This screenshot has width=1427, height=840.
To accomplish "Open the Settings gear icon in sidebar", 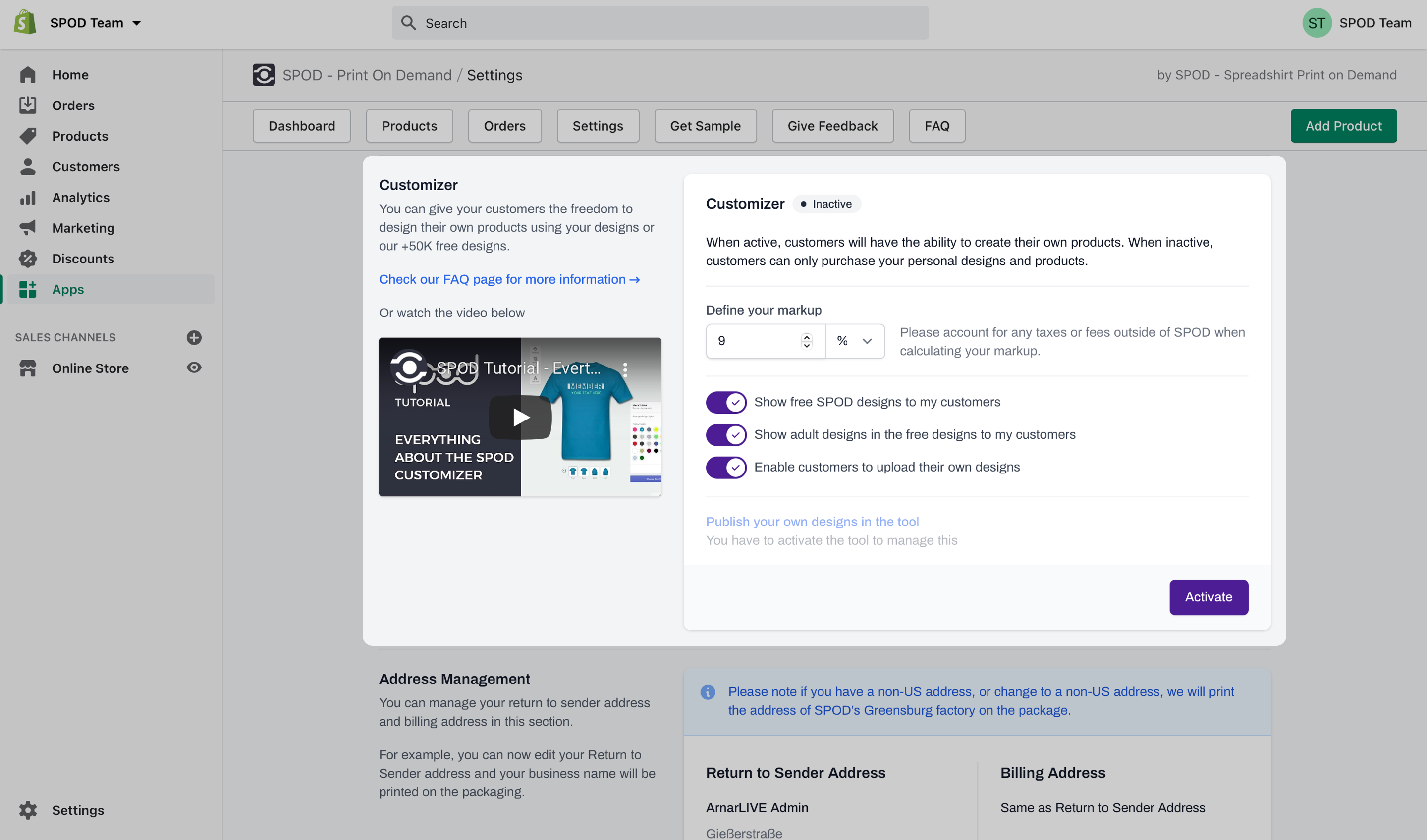I will pos(28,810).
